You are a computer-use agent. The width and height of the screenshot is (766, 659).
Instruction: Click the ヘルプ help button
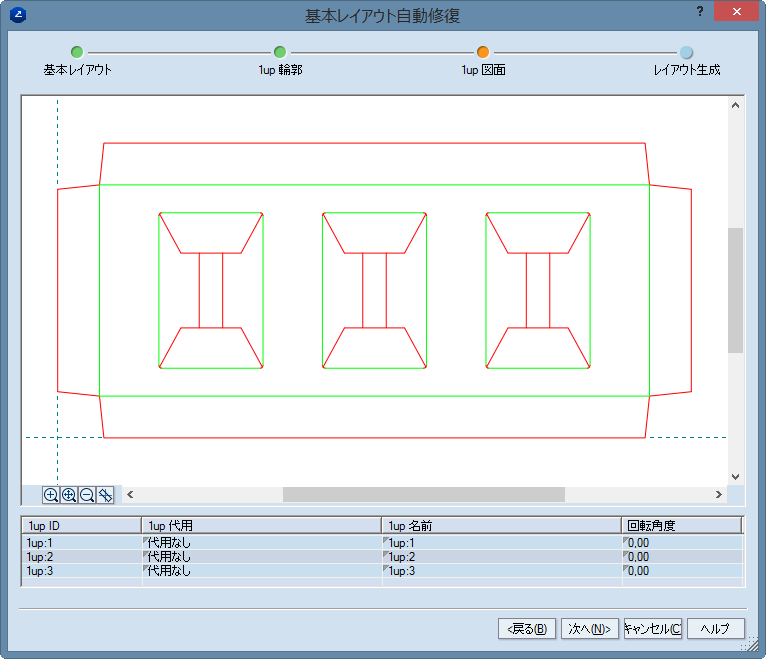(716, 628)
